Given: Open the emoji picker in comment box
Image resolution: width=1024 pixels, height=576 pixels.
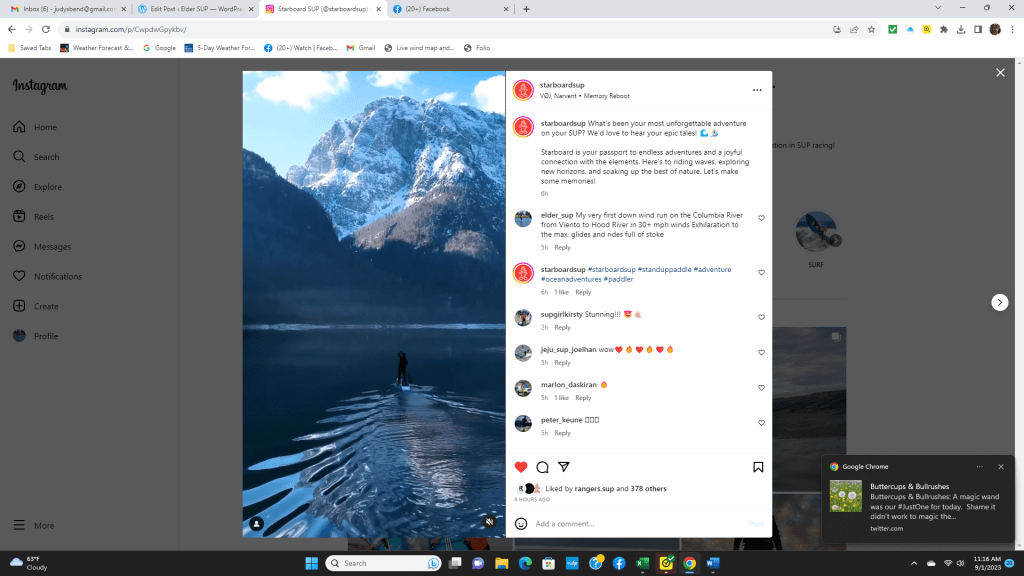Looking at the screenshot, I should [521, 523].
